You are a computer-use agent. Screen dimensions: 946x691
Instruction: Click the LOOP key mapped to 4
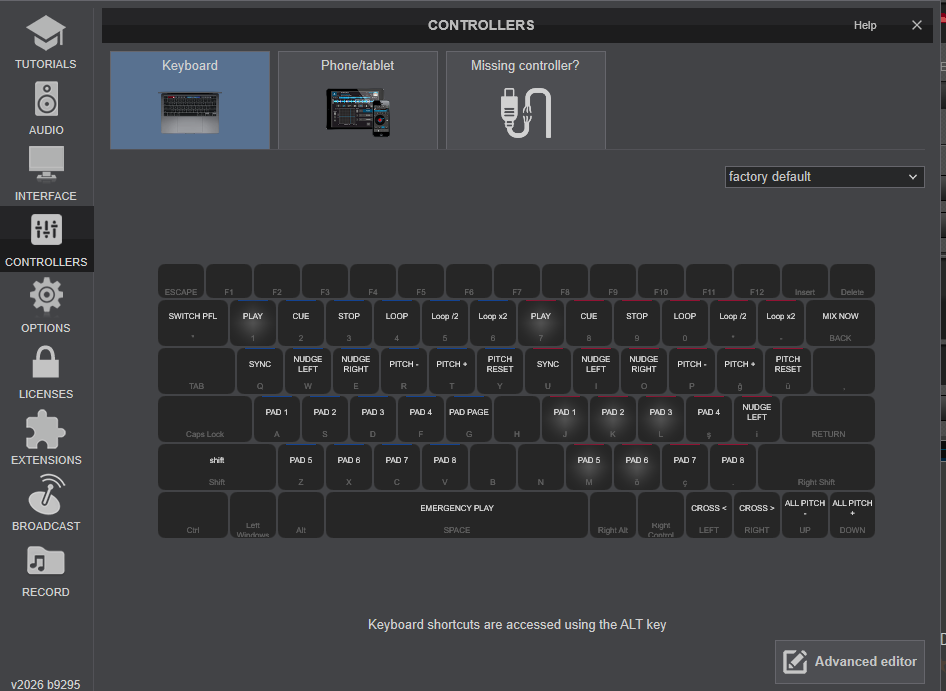click(x=396, y=323)
